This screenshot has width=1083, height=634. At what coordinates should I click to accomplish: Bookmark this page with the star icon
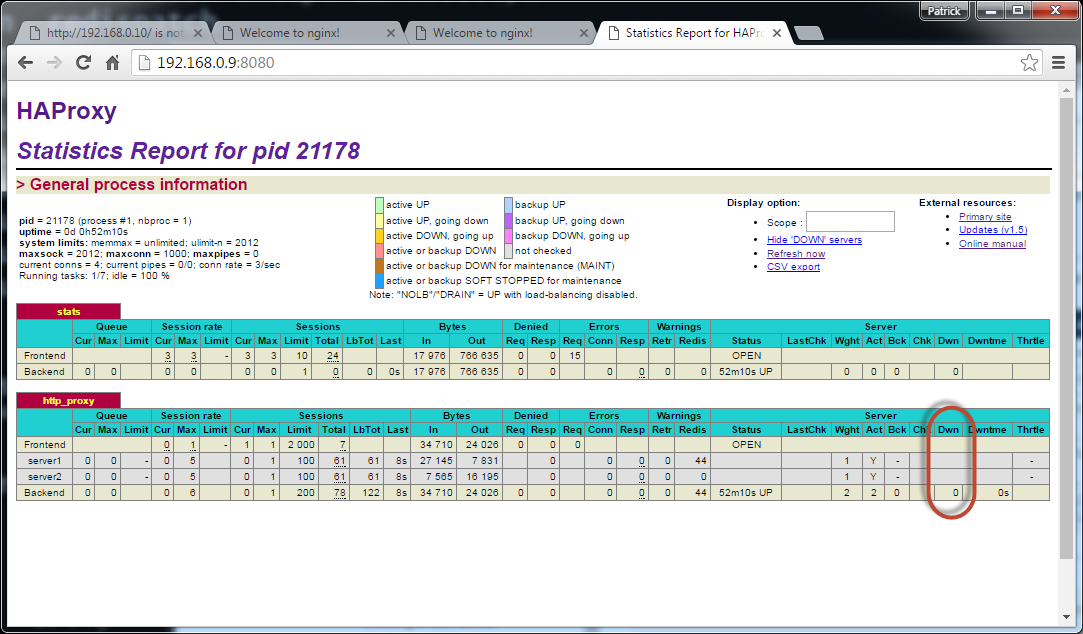(1029, 63)
